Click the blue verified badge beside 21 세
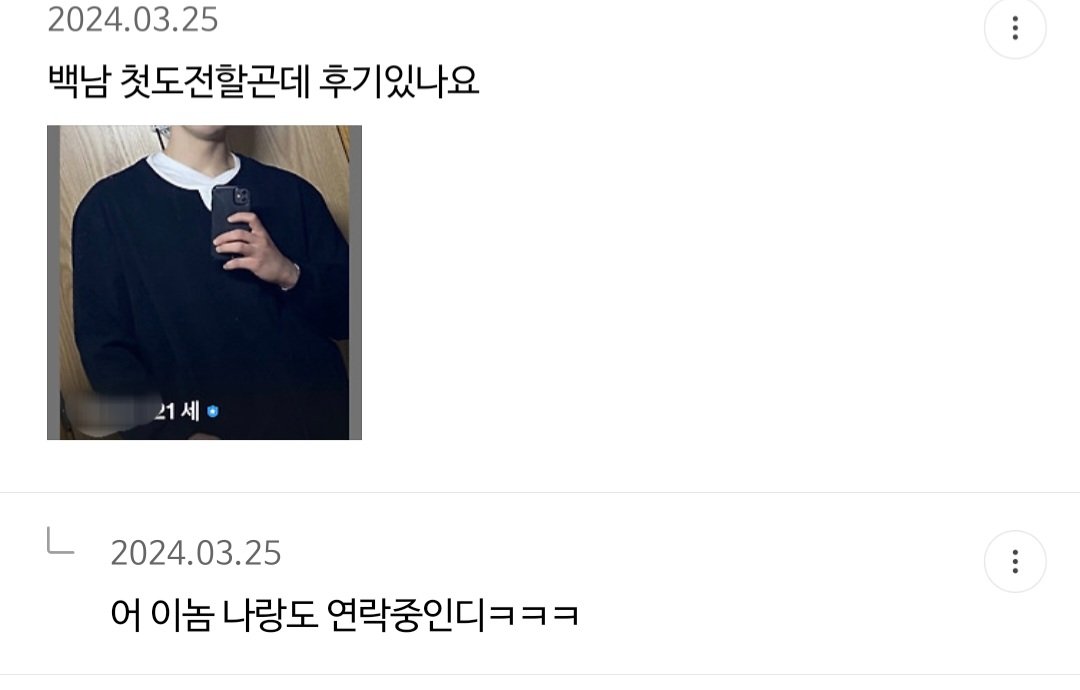The height and width of the screenshot is (690, 1080). (213, 411)
